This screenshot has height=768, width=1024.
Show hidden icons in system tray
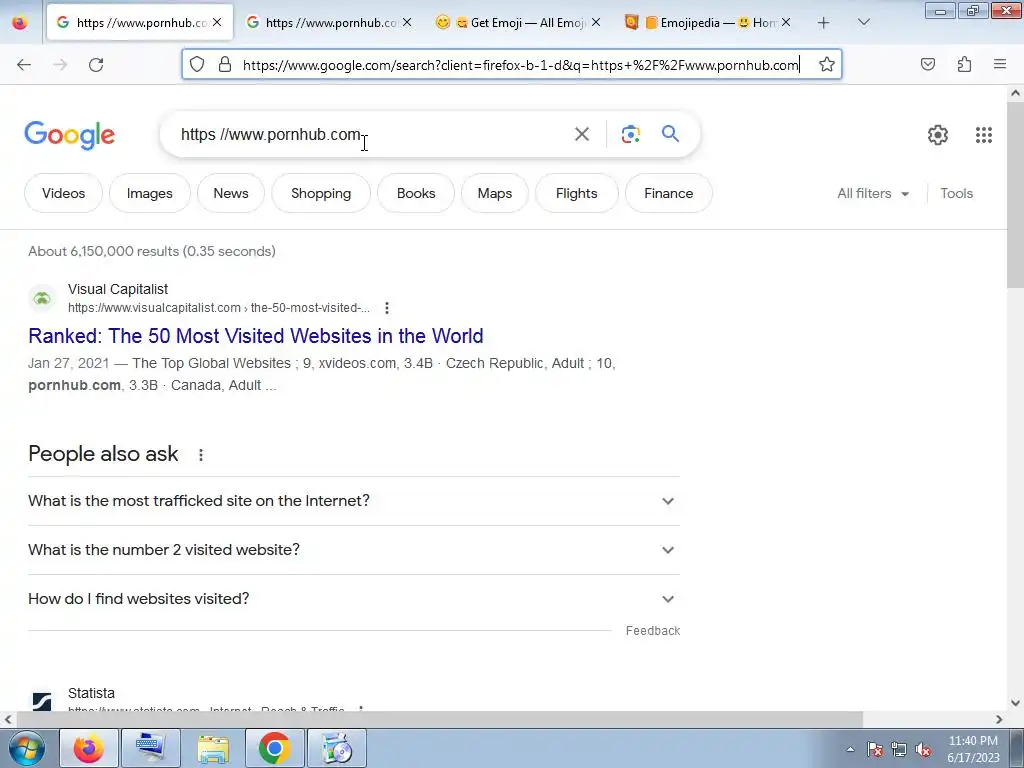850,749
